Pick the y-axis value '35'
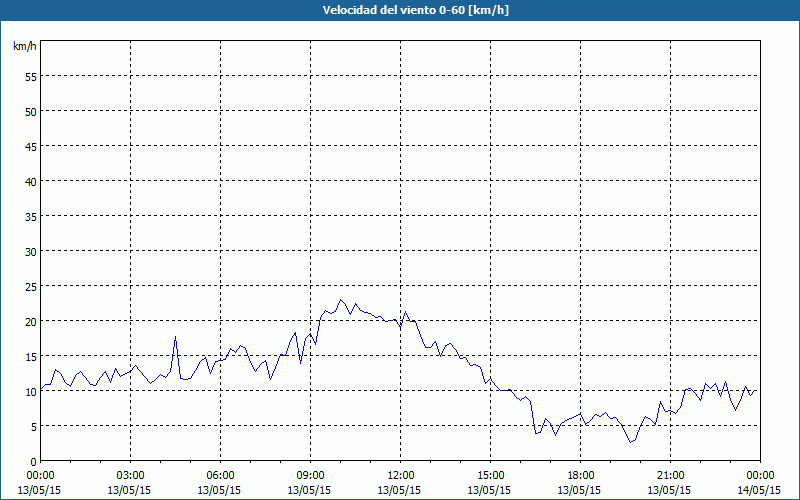 tap(31, 216)
